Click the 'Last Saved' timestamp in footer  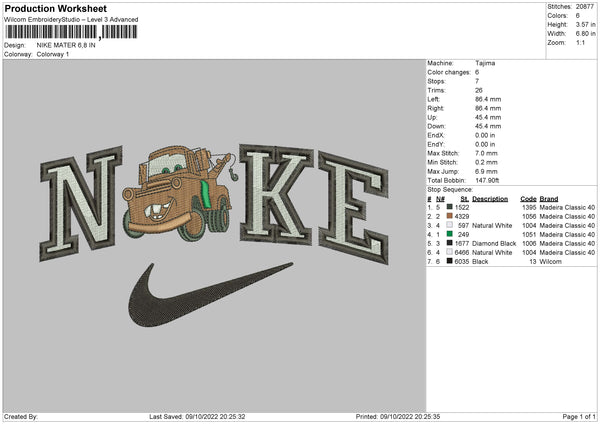pos(197,417)
